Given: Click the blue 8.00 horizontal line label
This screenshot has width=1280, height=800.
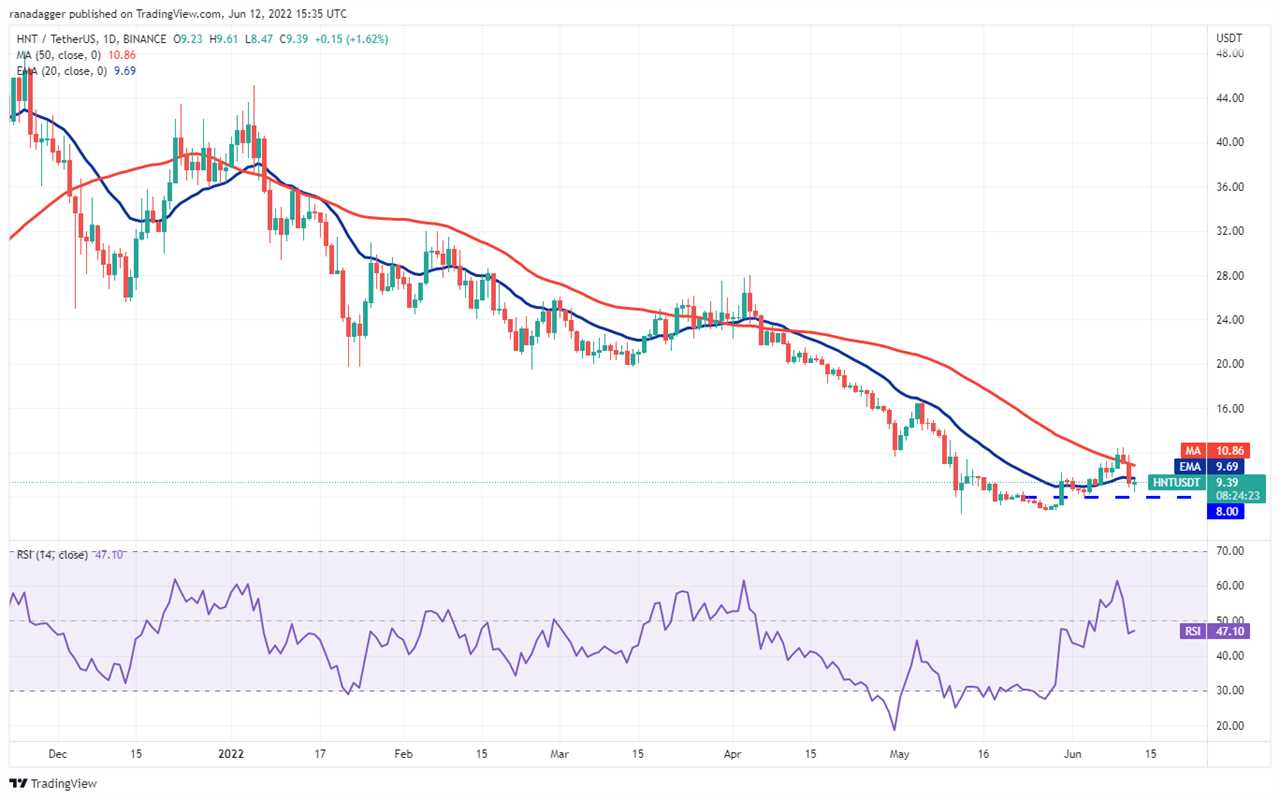Looking at the screenshot, I should tap(1228, 511).
